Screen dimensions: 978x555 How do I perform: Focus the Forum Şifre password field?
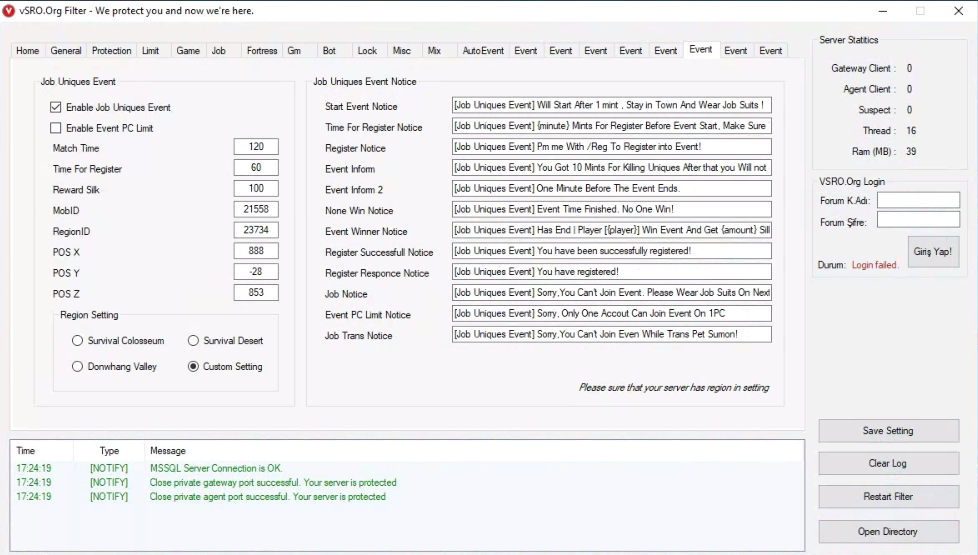918,220
